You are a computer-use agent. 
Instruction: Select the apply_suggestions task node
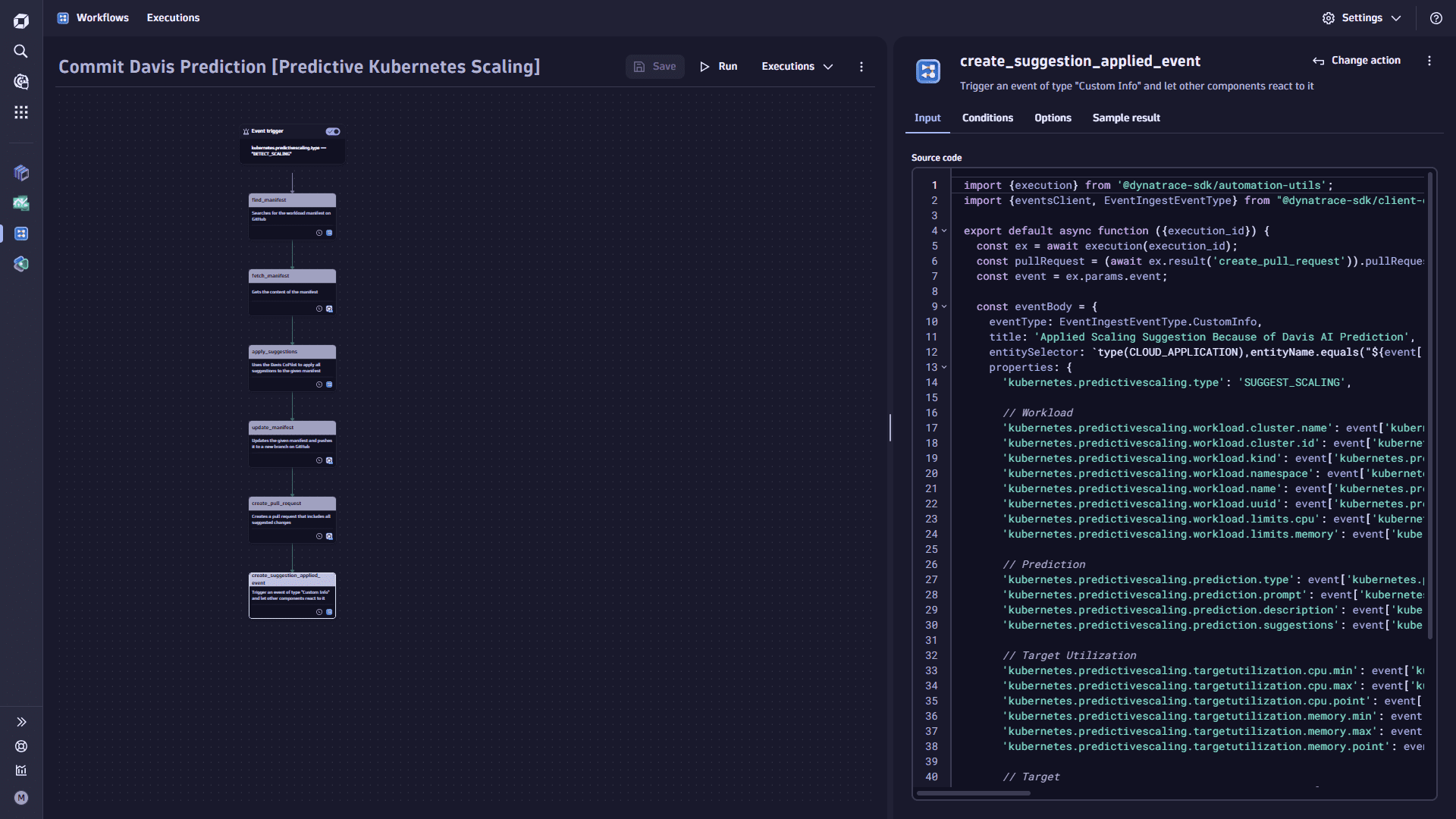coord(292,368)
